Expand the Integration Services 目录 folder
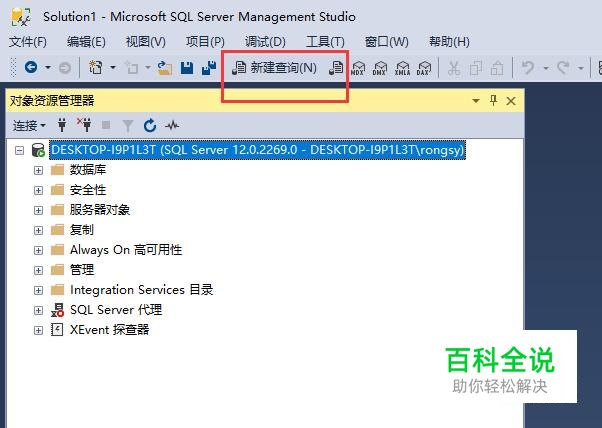The image size is (602, 428). coord(38,290)
